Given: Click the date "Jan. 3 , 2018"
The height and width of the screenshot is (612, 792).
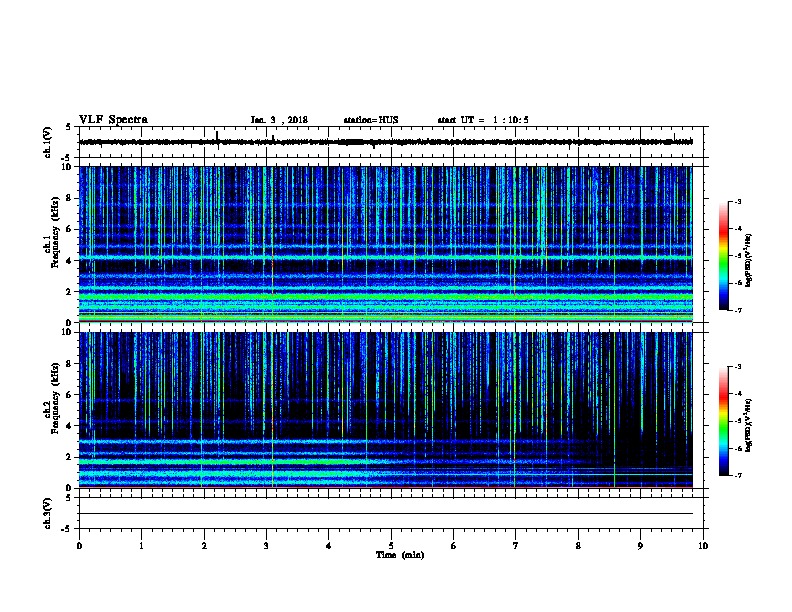Looking at the screenshot, I should [279, 120].
